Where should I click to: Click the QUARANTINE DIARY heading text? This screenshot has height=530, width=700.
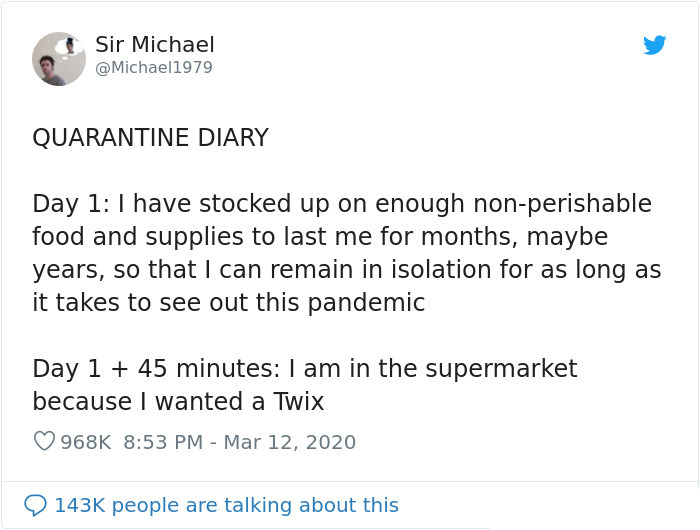tap(150, 138)
